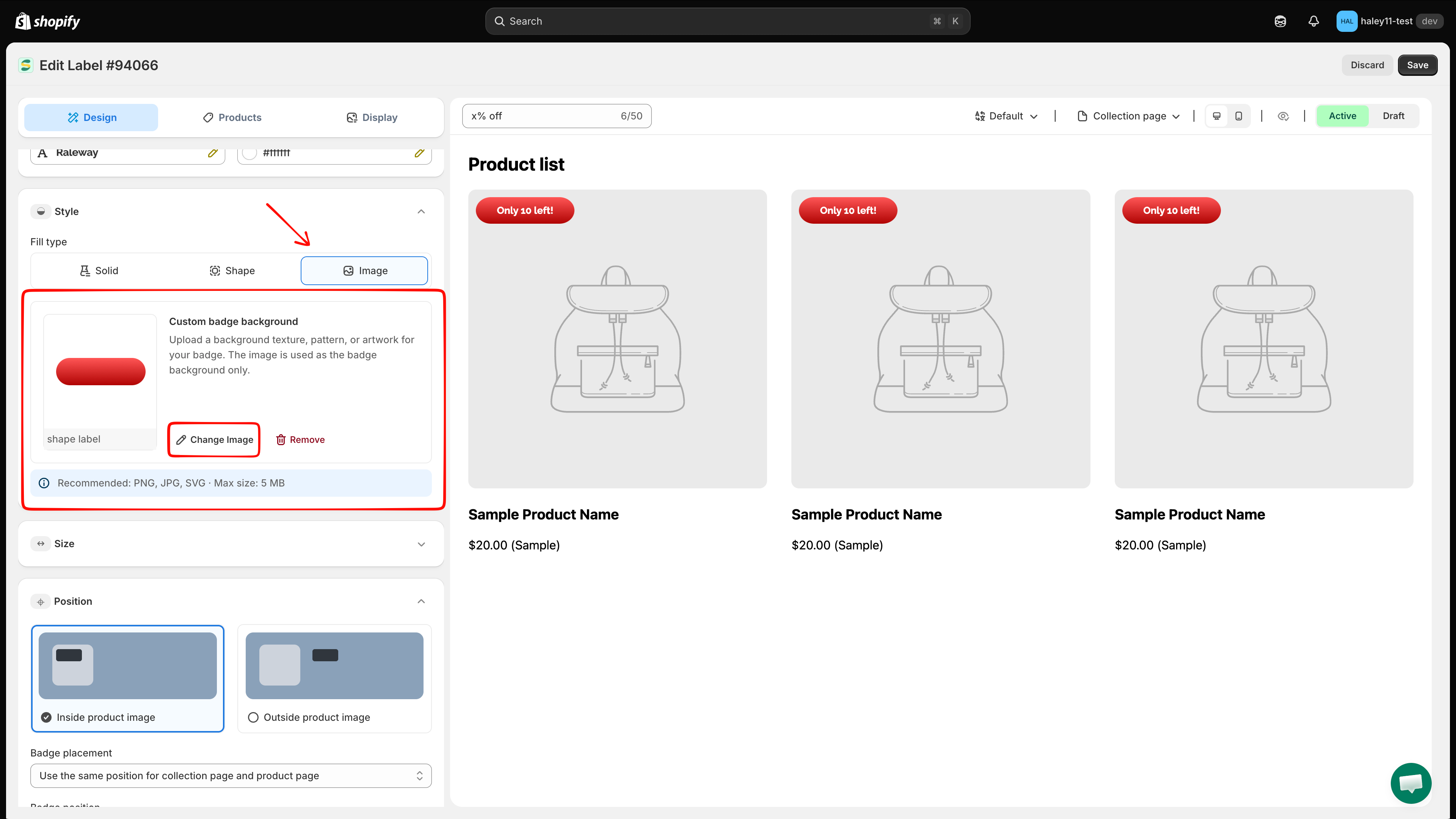Click the Discard button
1456x819 pixels.
pyautogui.click(x=1367, y=65)
